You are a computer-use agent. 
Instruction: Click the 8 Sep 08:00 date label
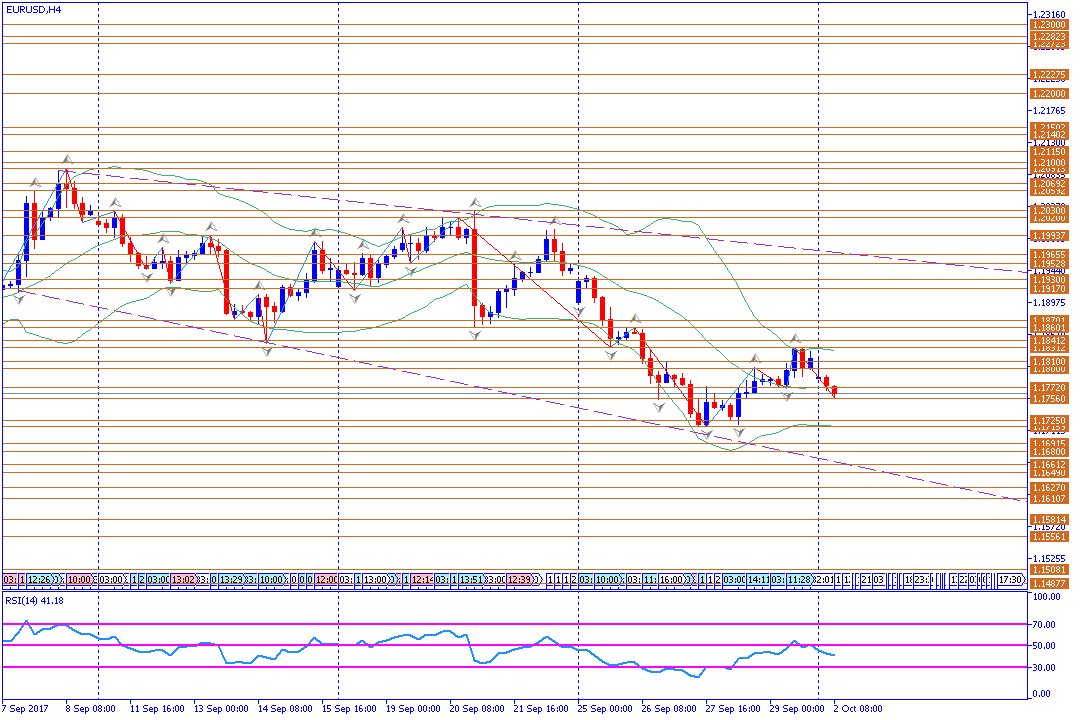(90, 708)
